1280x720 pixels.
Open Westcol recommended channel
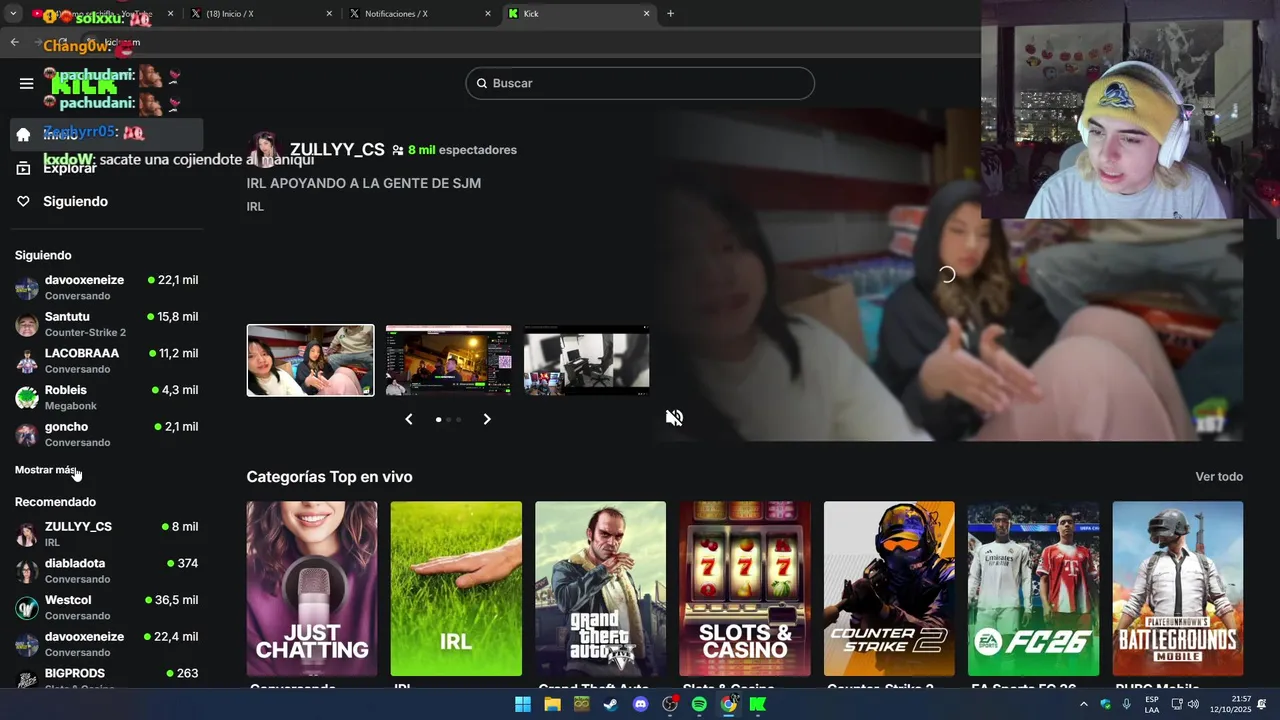click(x=106, y=607)
